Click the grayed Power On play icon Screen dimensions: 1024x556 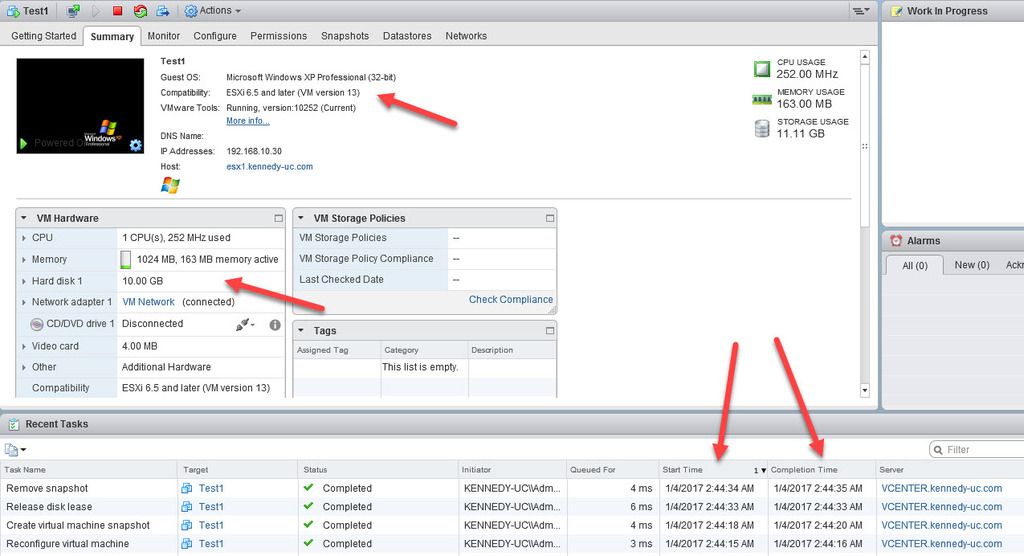96,11
